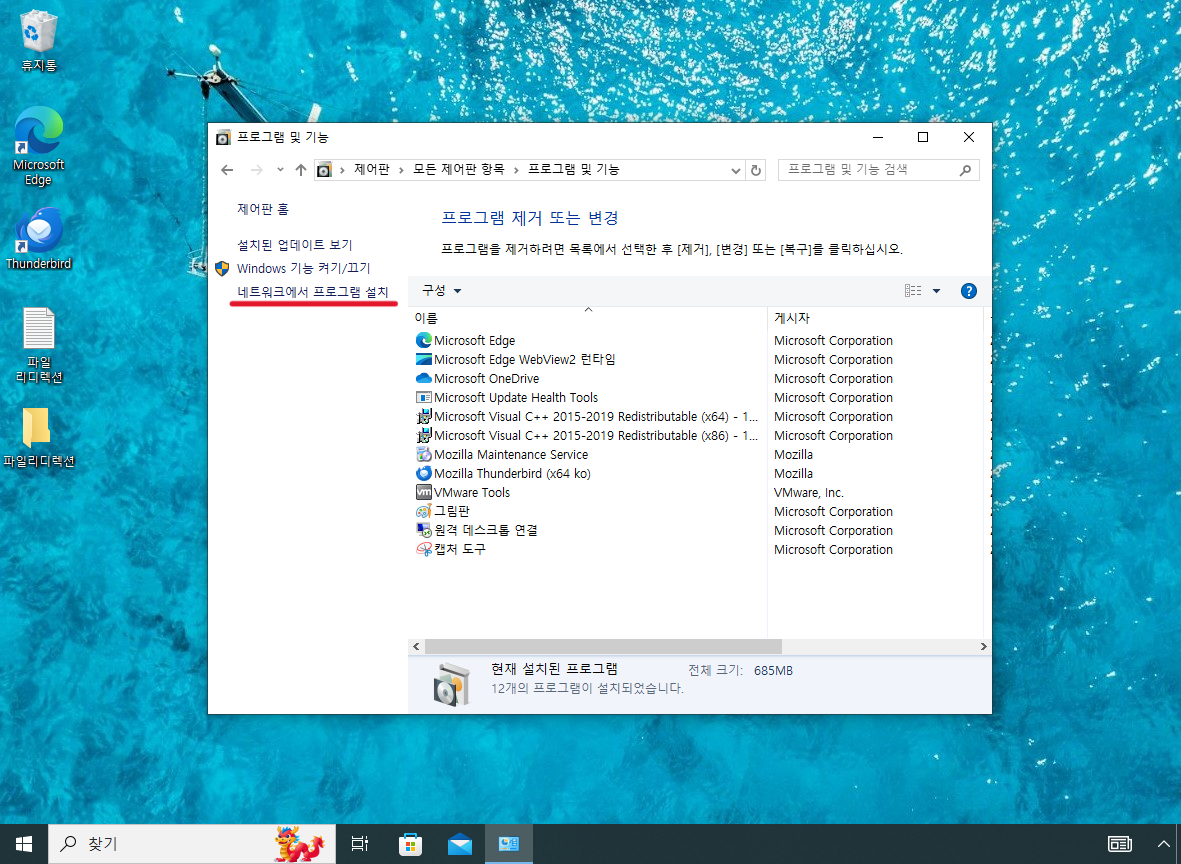Open Windows 기능 켜기/끄기 link
The image size is (1181, 864).
point(304,268)
